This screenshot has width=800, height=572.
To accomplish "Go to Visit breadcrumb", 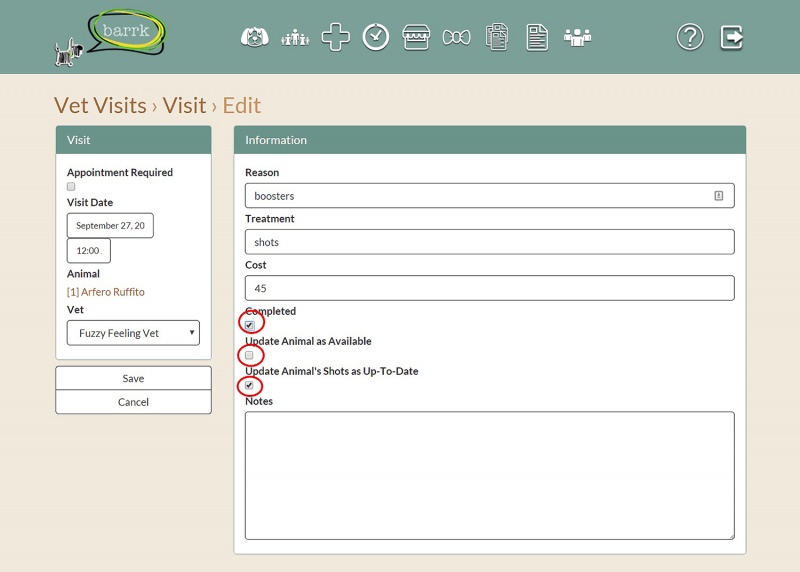I will click(184, 106).
